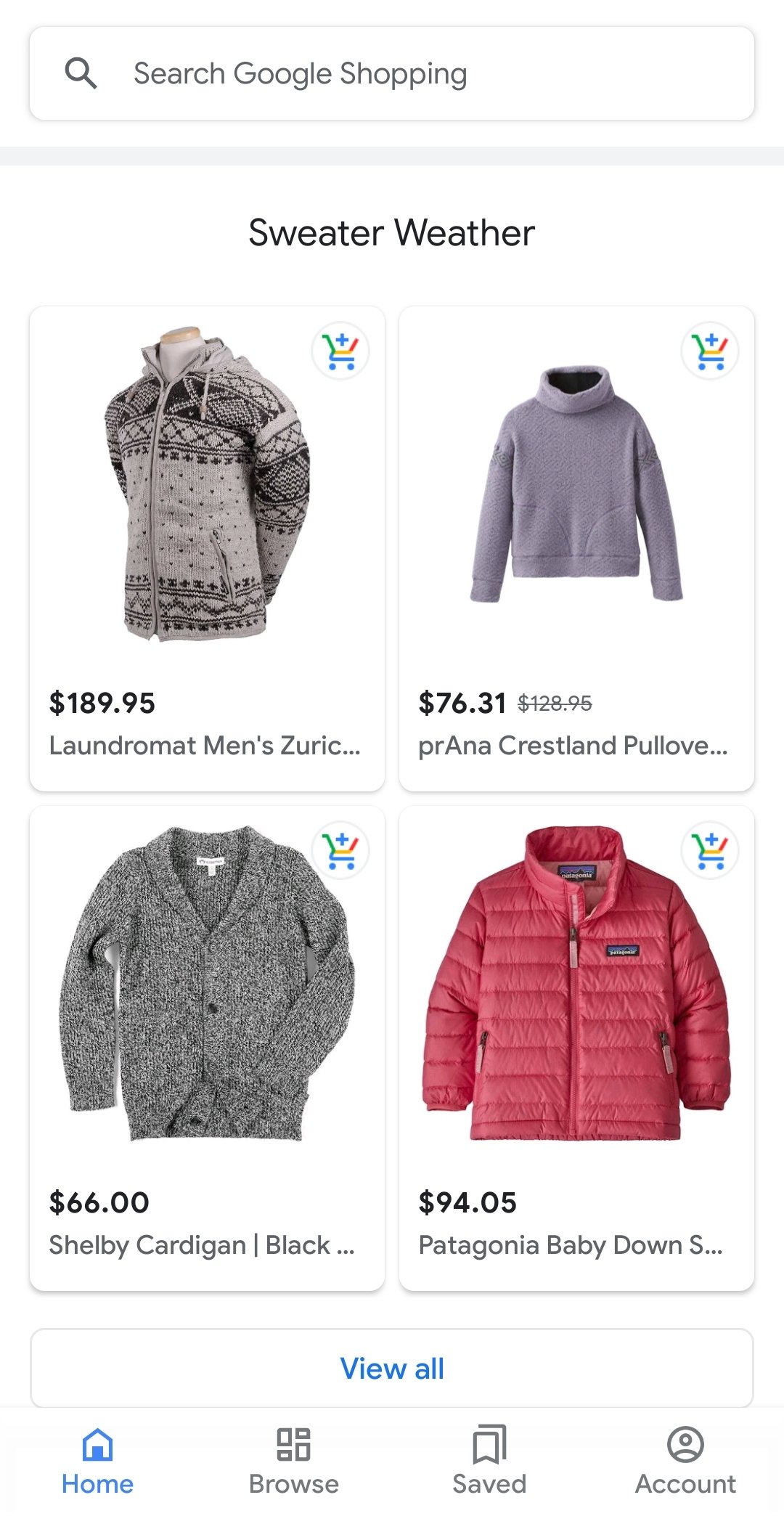The height and width of the screenshot is (1516, 784).
Task: Click the View all button
Action: pyautogui.click(x=392, y=1369)
